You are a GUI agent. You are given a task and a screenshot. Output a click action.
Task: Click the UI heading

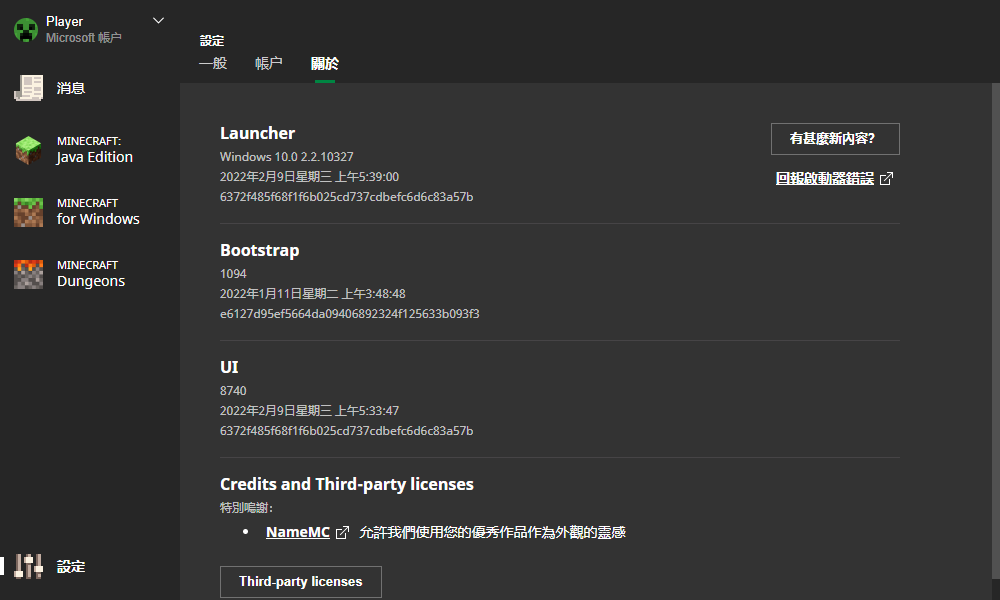(229, 367)
